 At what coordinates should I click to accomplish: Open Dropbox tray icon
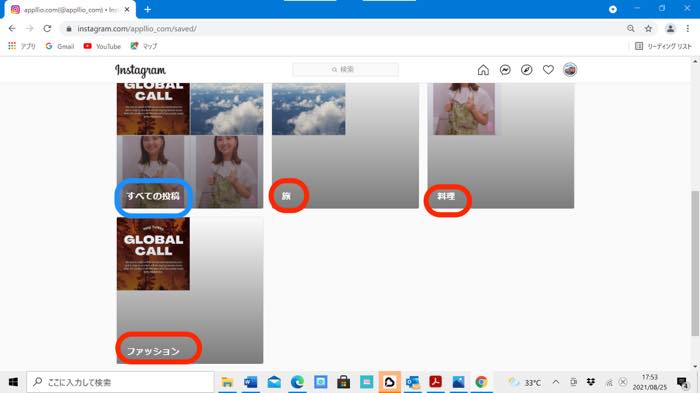591,382
